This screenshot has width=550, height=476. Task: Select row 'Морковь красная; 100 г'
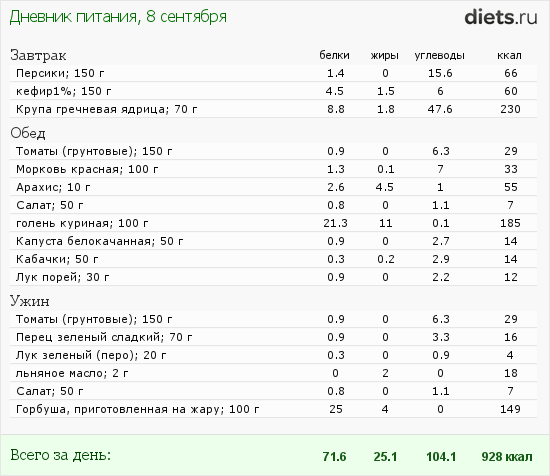[274, 169]
